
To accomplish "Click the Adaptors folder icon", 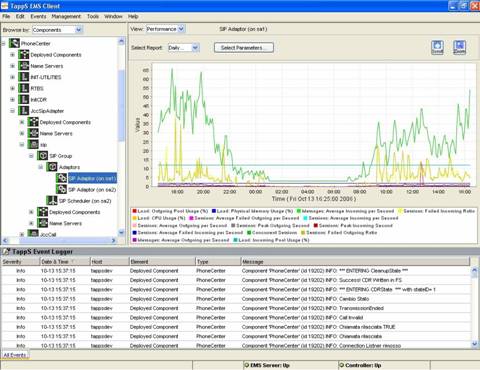I will 52,167.
